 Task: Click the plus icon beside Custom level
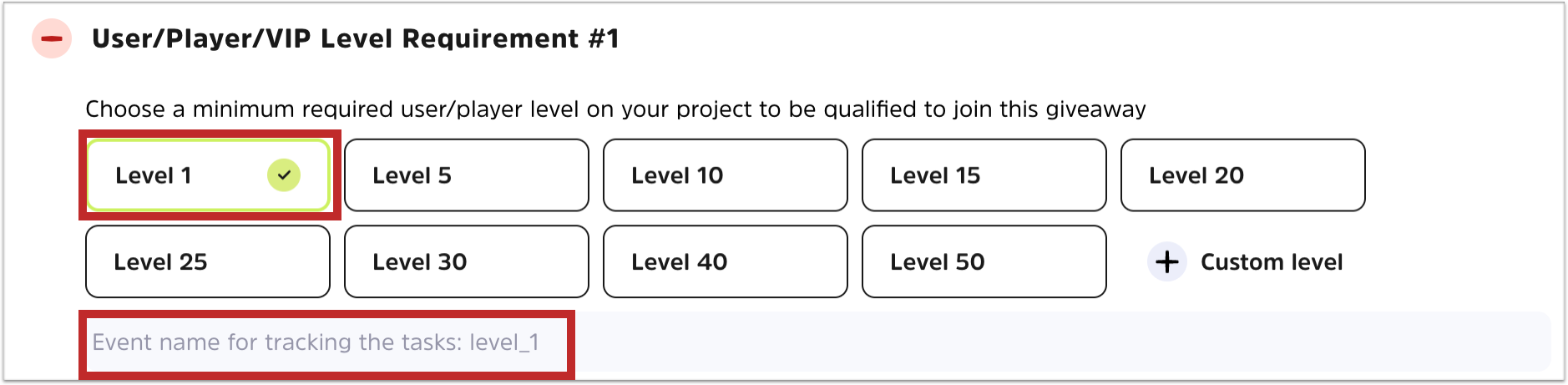point(1166,262)
